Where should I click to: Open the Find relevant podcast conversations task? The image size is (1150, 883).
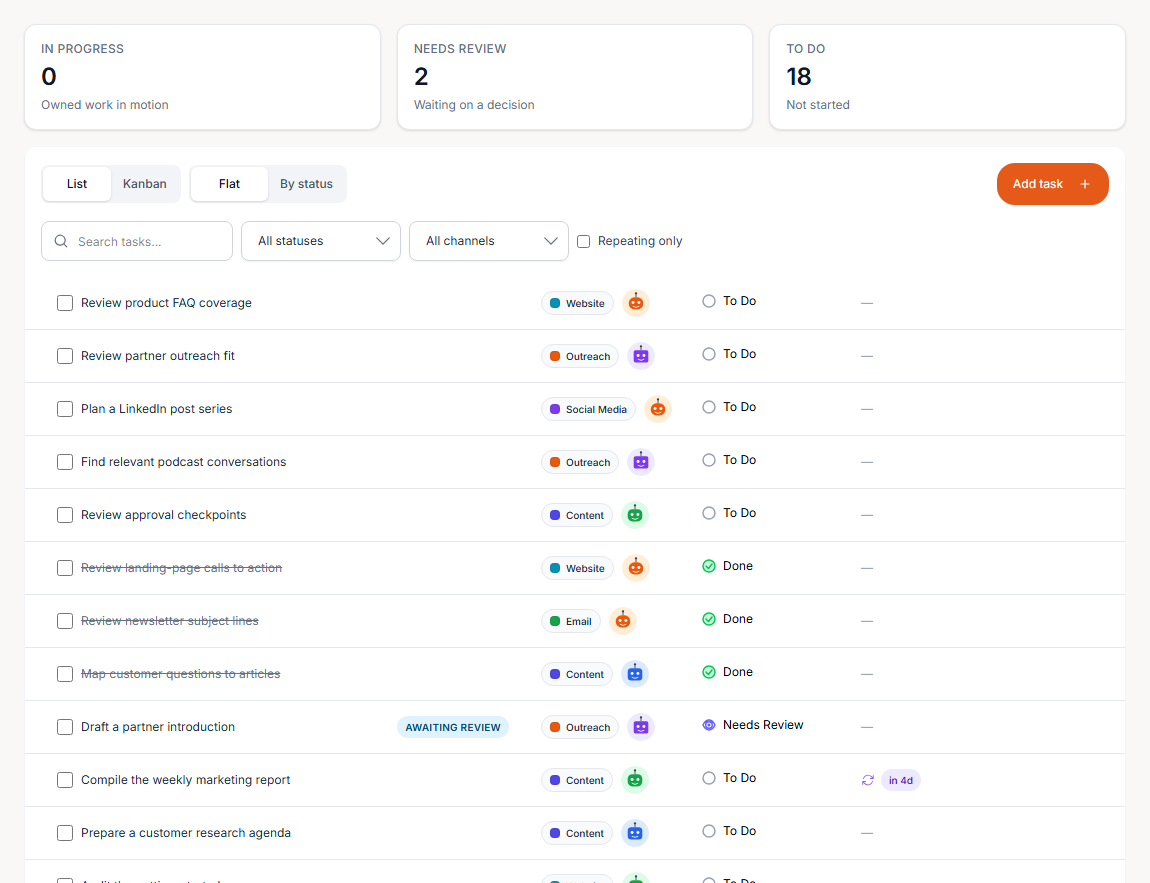[183, 462]
